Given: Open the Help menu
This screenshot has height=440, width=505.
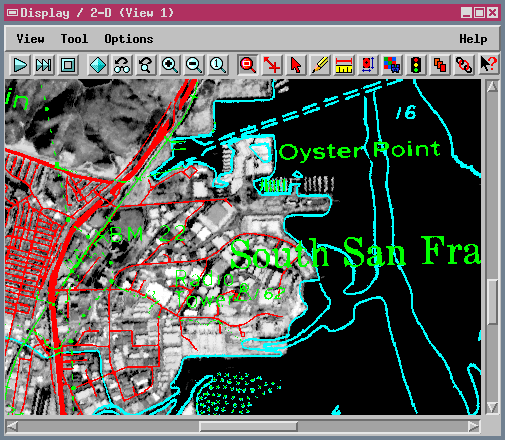Looking at the screenshot, I should (473, 39).
